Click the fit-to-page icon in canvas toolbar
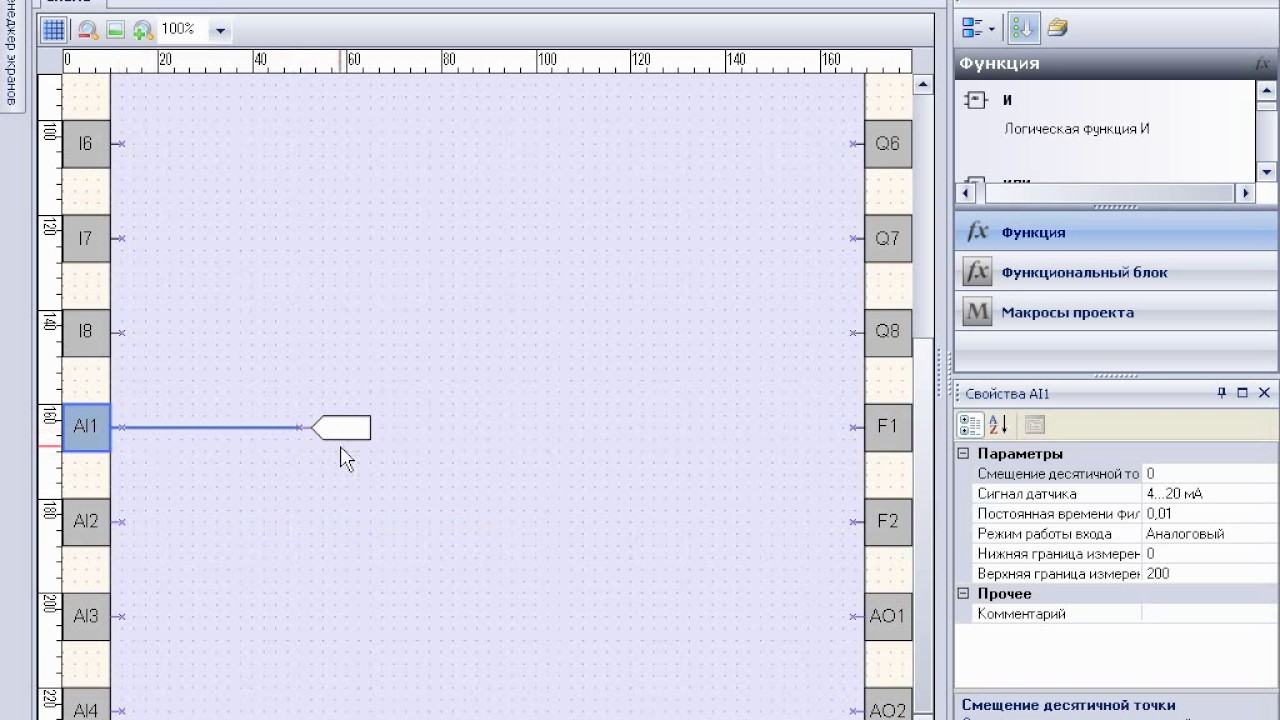1280x720 pixels. click(115, 30)
